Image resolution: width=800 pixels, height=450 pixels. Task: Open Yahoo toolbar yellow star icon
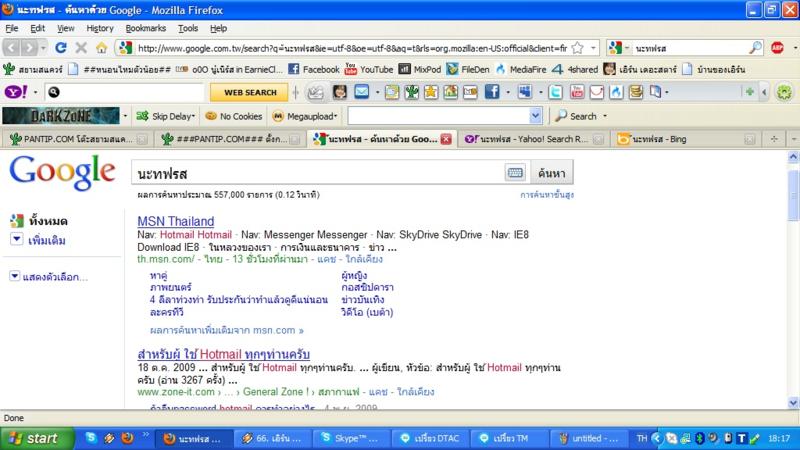431,92
